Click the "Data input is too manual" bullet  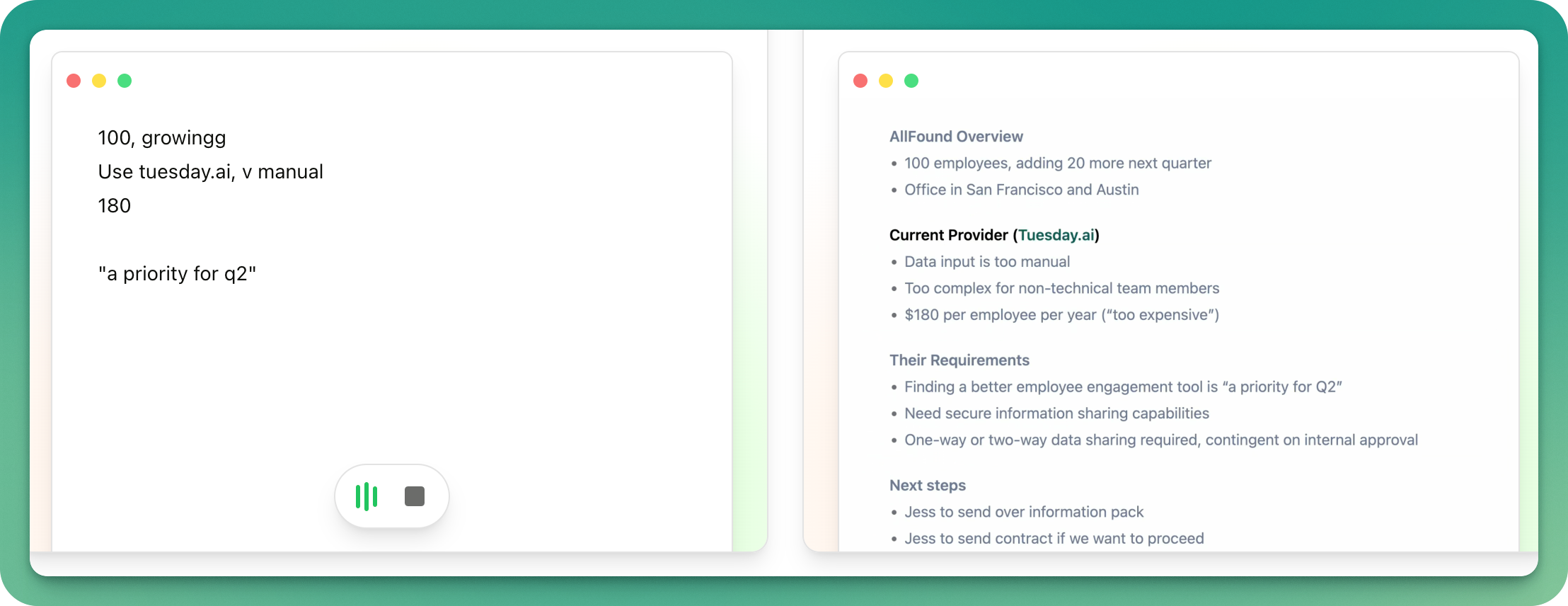[987, 262]
